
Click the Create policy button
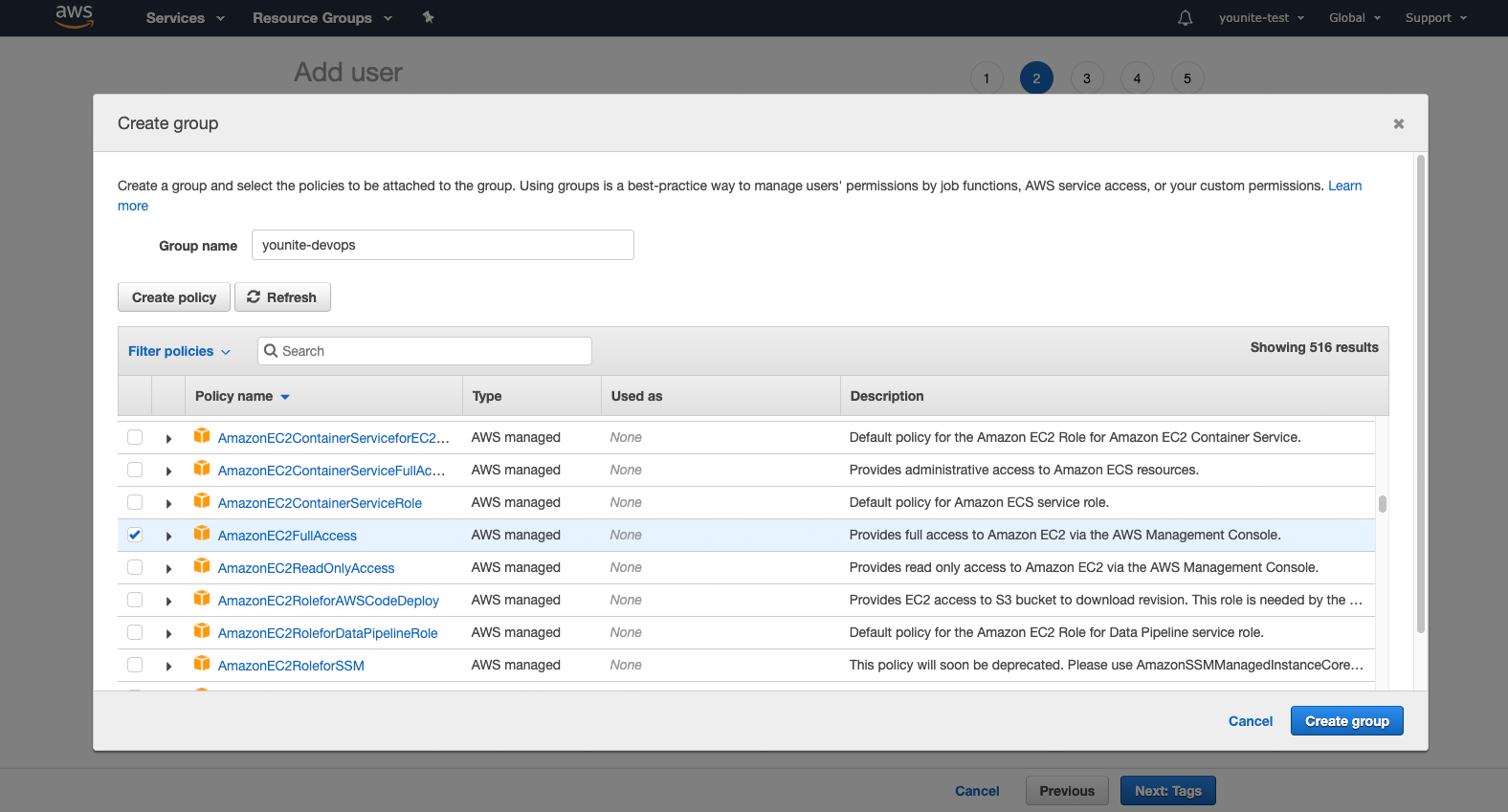point(174,297)
